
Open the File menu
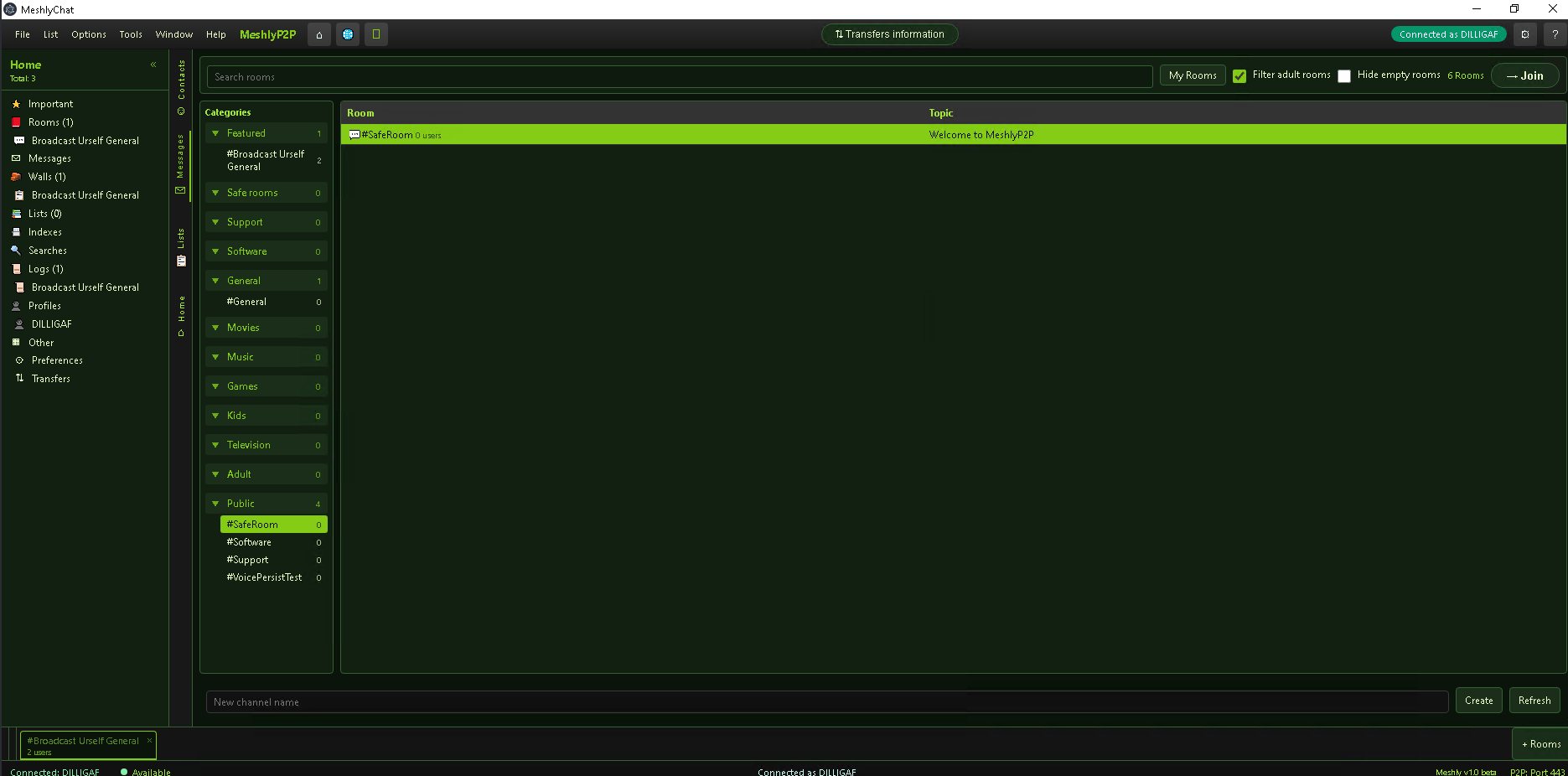pyautogui.click(x=23, y=34)
